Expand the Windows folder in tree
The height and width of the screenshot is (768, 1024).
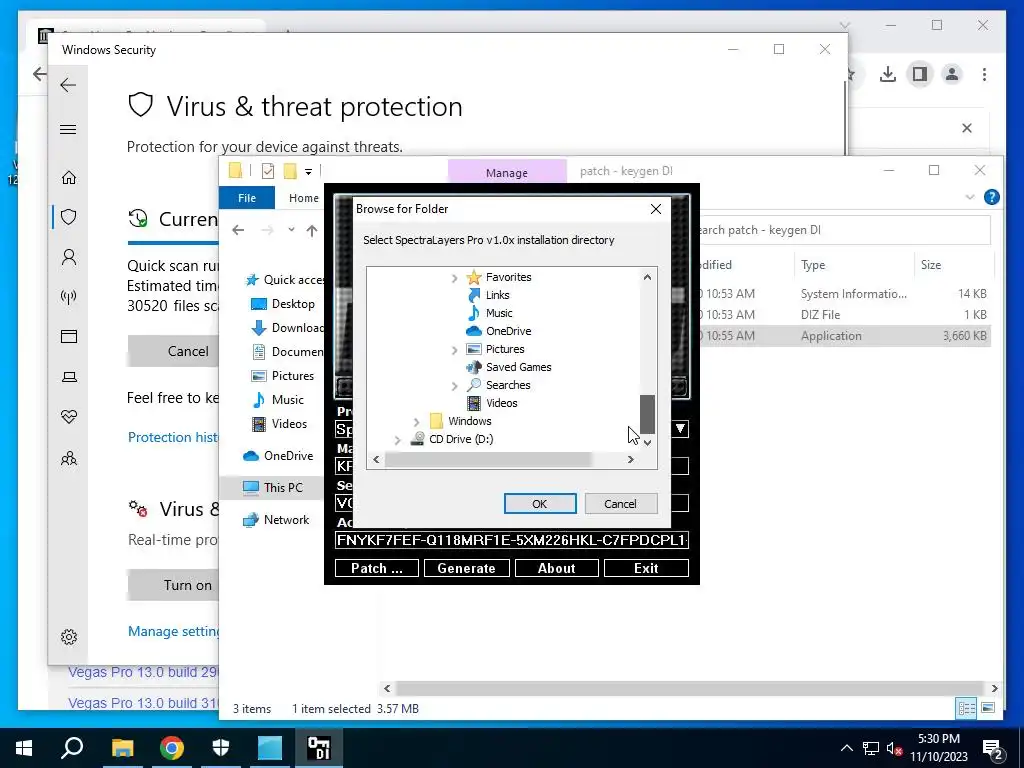coord(417,421)
